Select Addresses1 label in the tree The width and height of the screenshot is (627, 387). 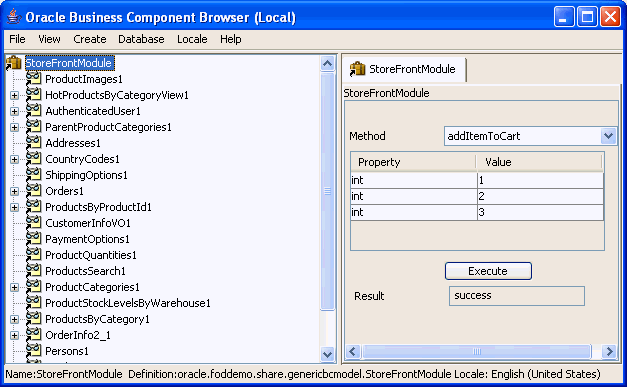click(73, 143)
